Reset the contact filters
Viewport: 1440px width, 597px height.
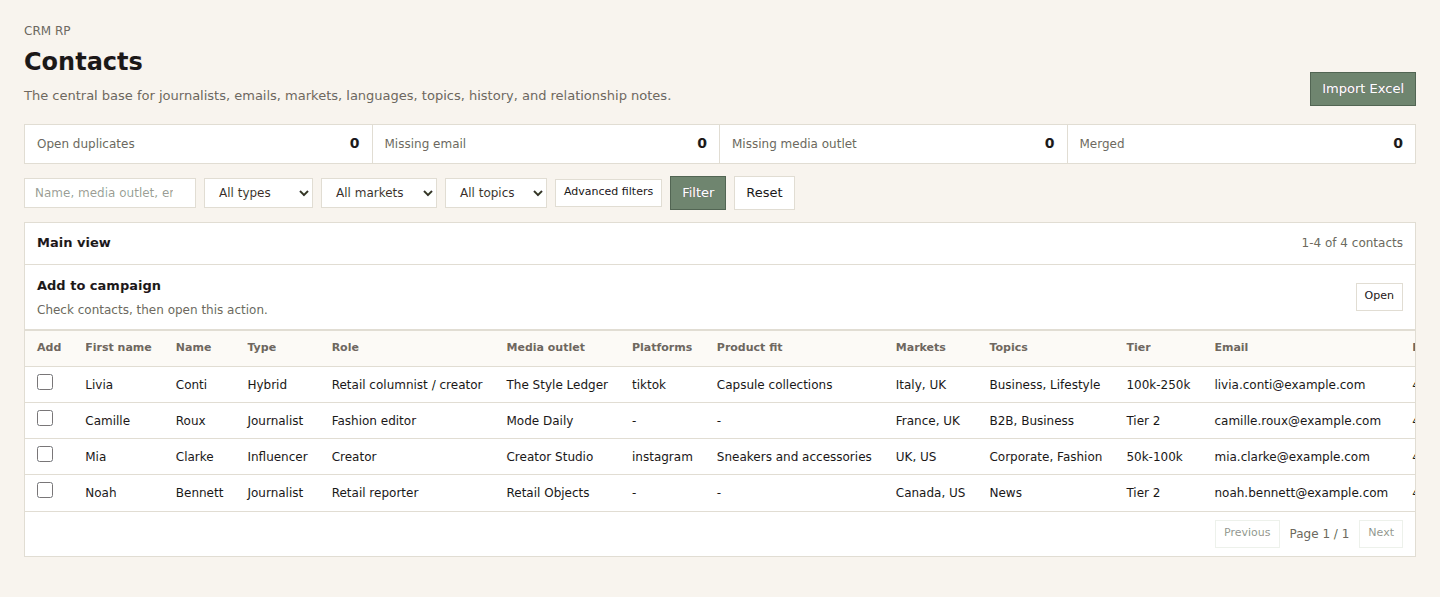click(x=764, y=193)
